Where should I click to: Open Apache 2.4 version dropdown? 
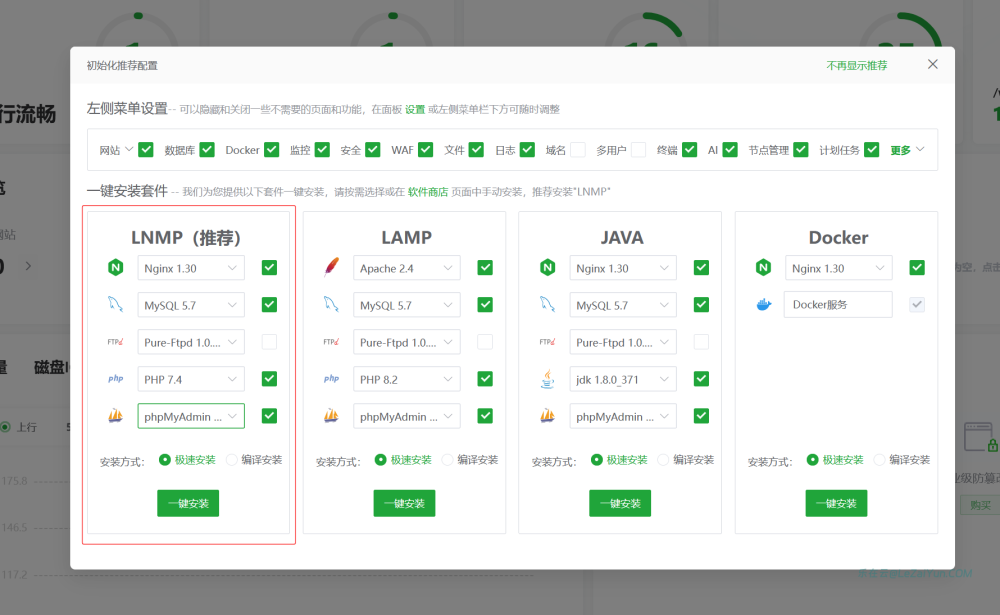click(406, 269)
